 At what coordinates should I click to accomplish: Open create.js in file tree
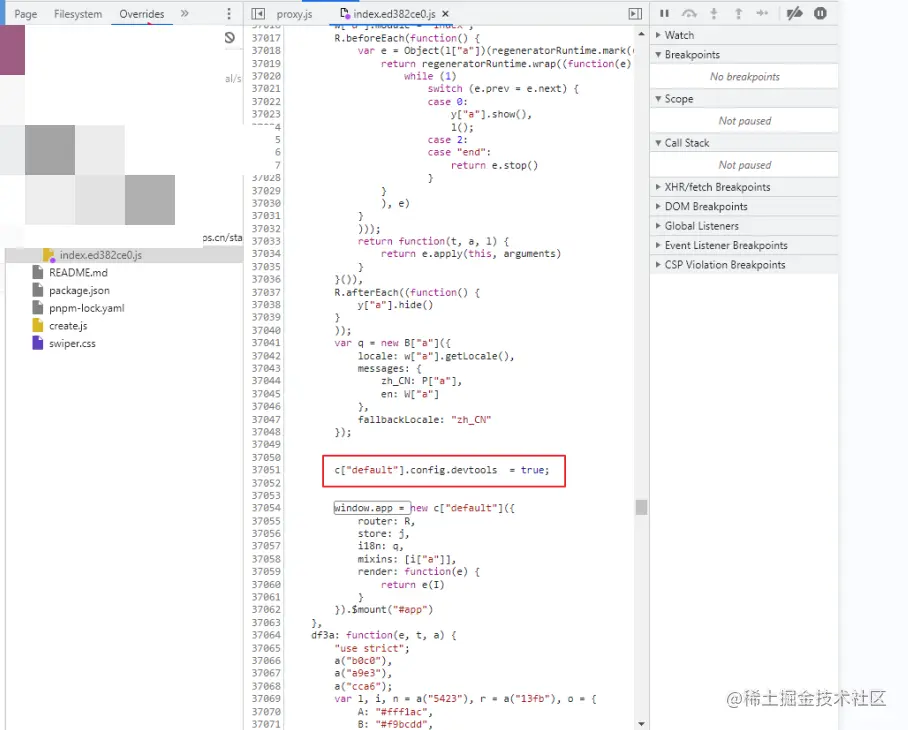pyautogui.click(x=68, y=326)
